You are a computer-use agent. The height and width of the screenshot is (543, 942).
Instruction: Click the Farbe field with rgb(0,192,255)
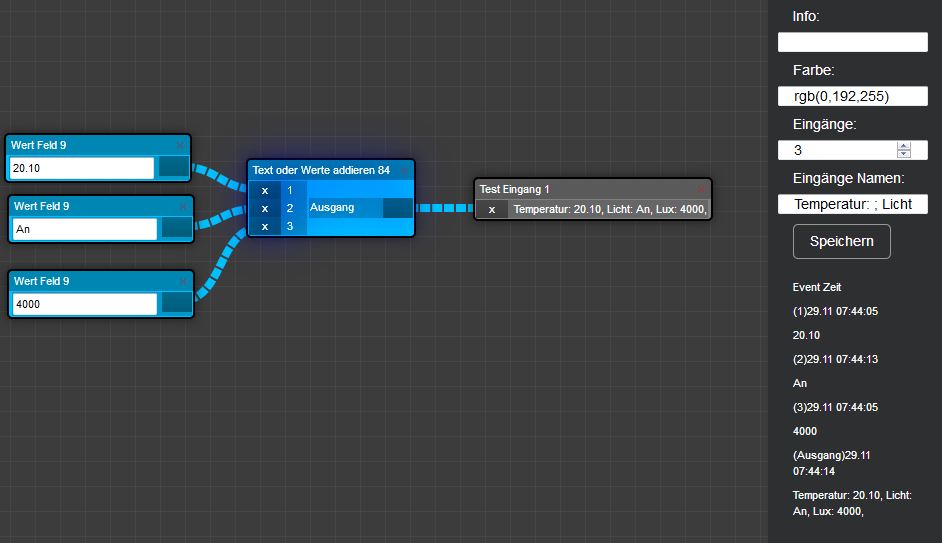pyautogui.click(x=852, y=96)
